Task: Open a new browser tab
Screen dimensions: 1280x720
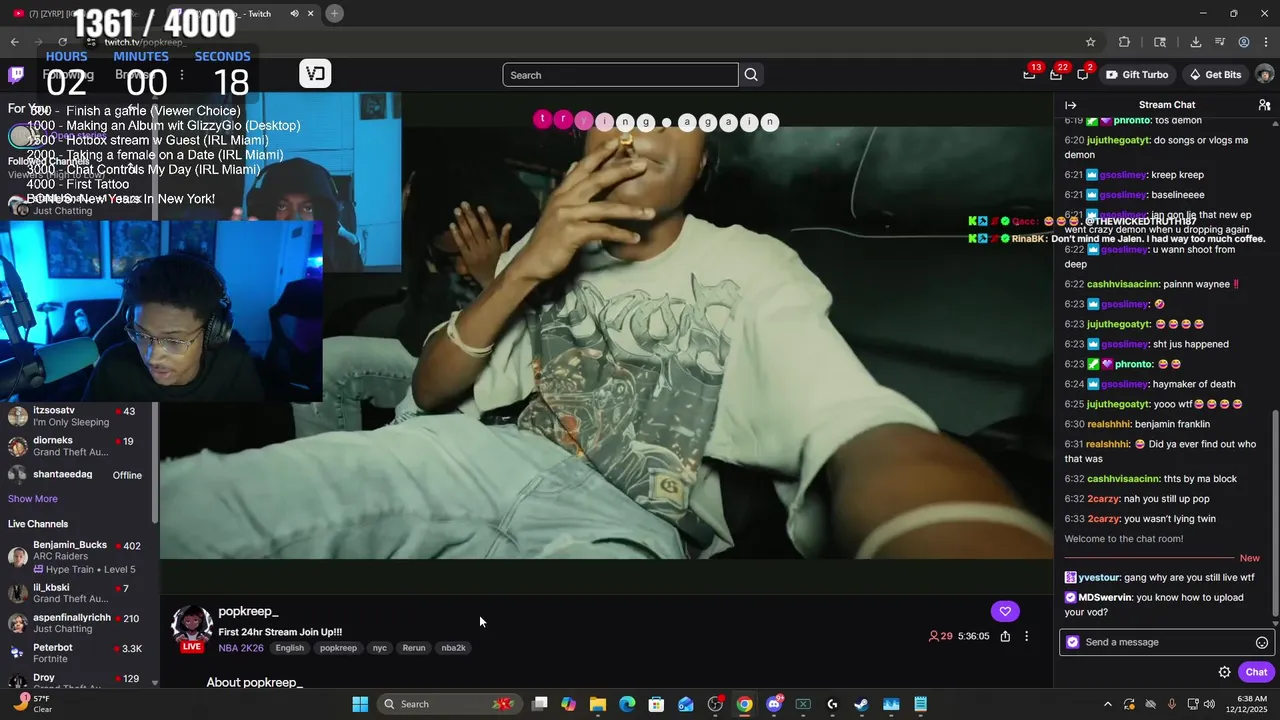Action: click(334, 13)
